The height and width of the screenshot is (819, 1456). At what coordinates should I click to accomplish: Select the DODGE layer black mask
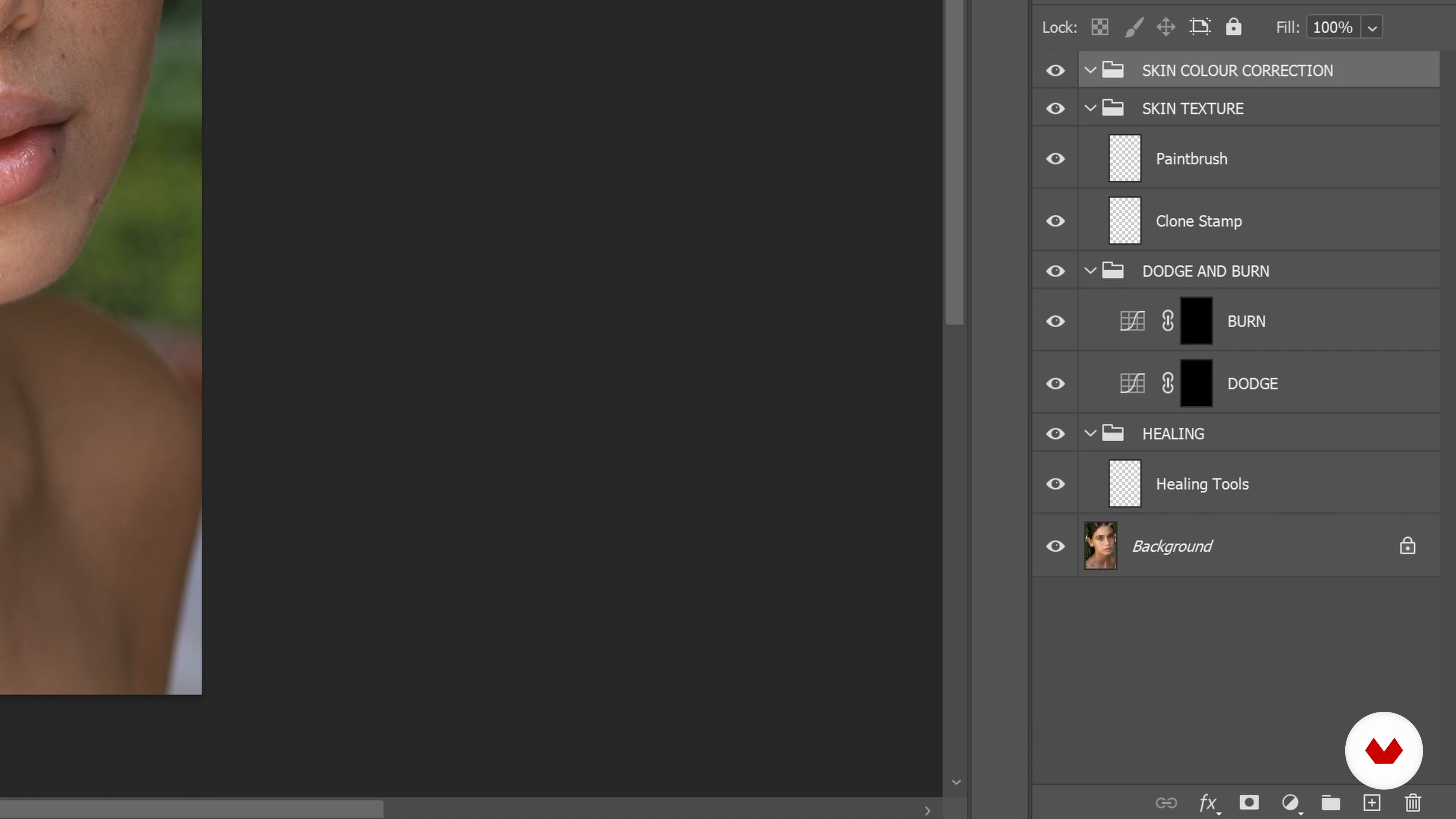tap(1197, 383)
